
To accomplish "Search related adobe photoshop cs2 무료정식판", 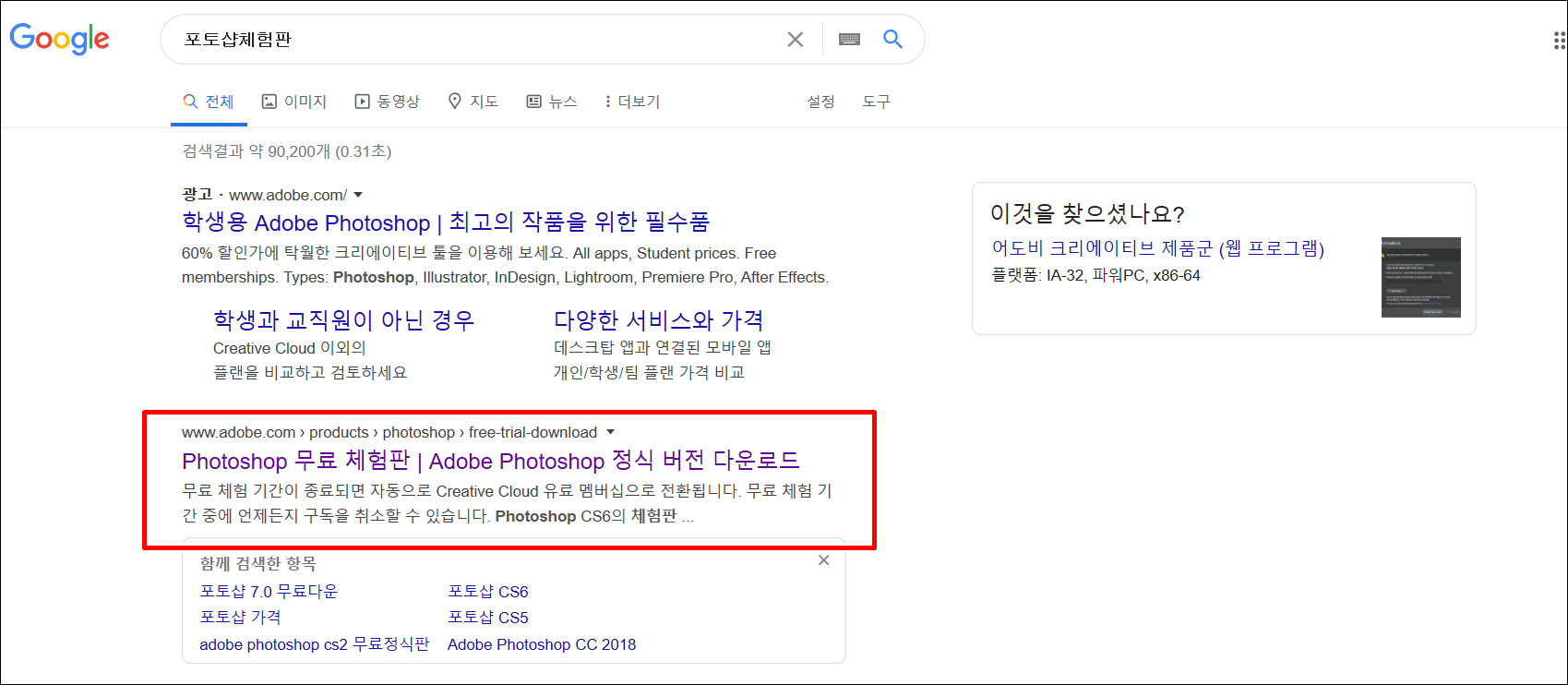I will [315, 644].
